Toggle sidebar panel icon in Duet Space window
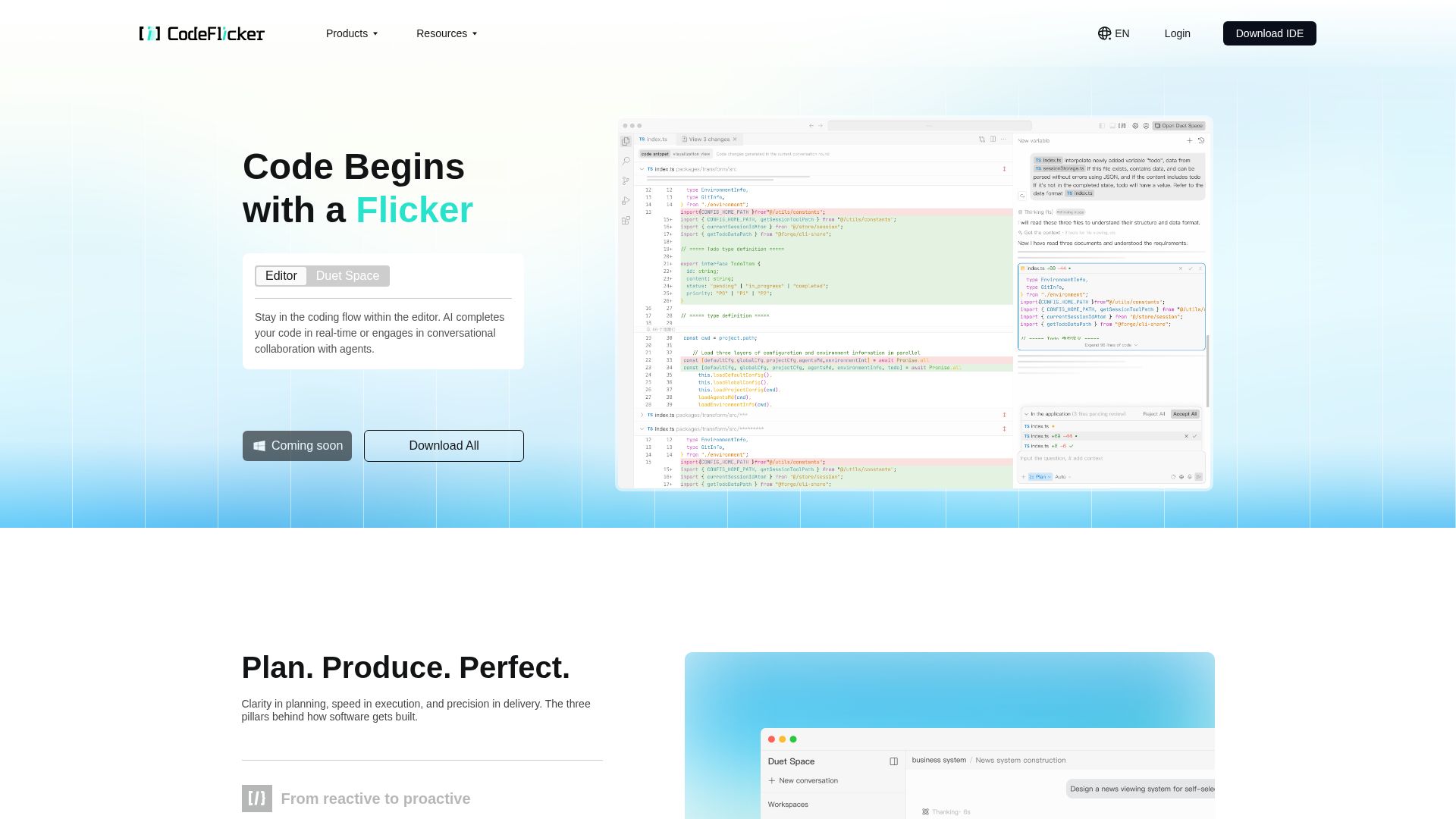 coord(893,761)
